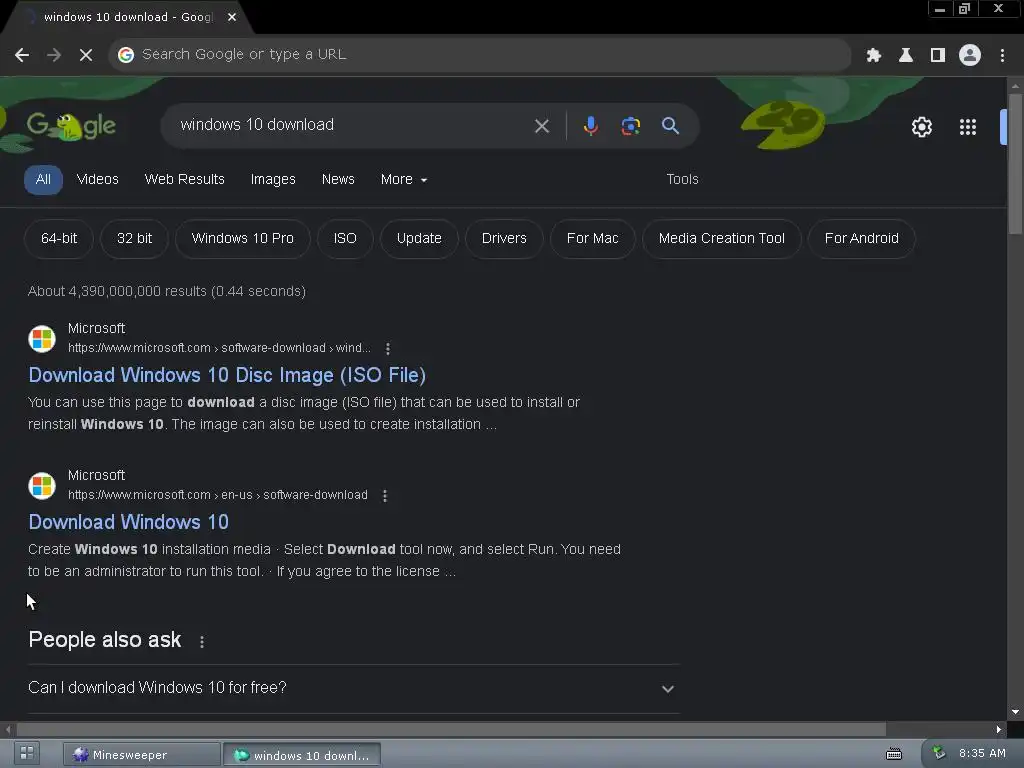Click the doodle lily pad 25 graphic
1024x768 pixels.
(x=784, y=124)
